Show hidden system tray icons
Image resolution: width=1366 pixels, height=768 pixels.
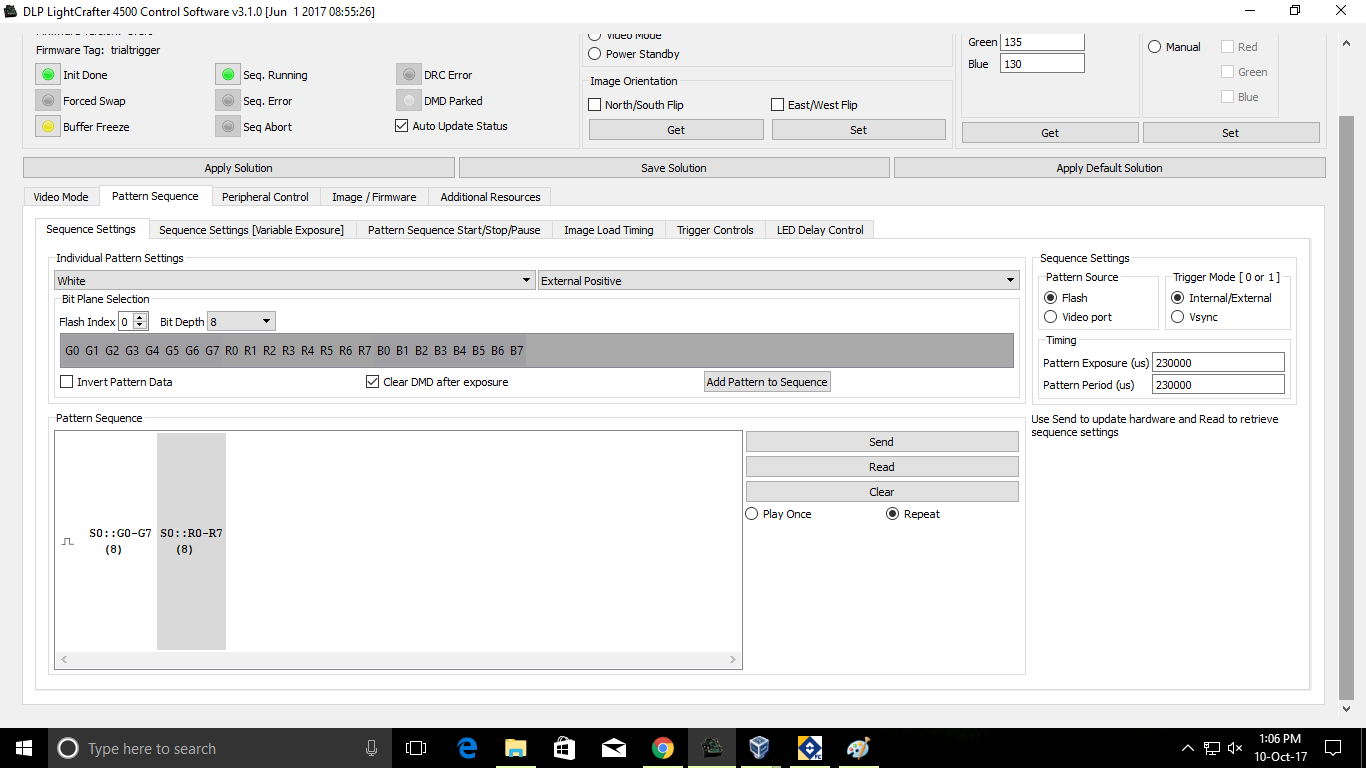coord(1188,748)
